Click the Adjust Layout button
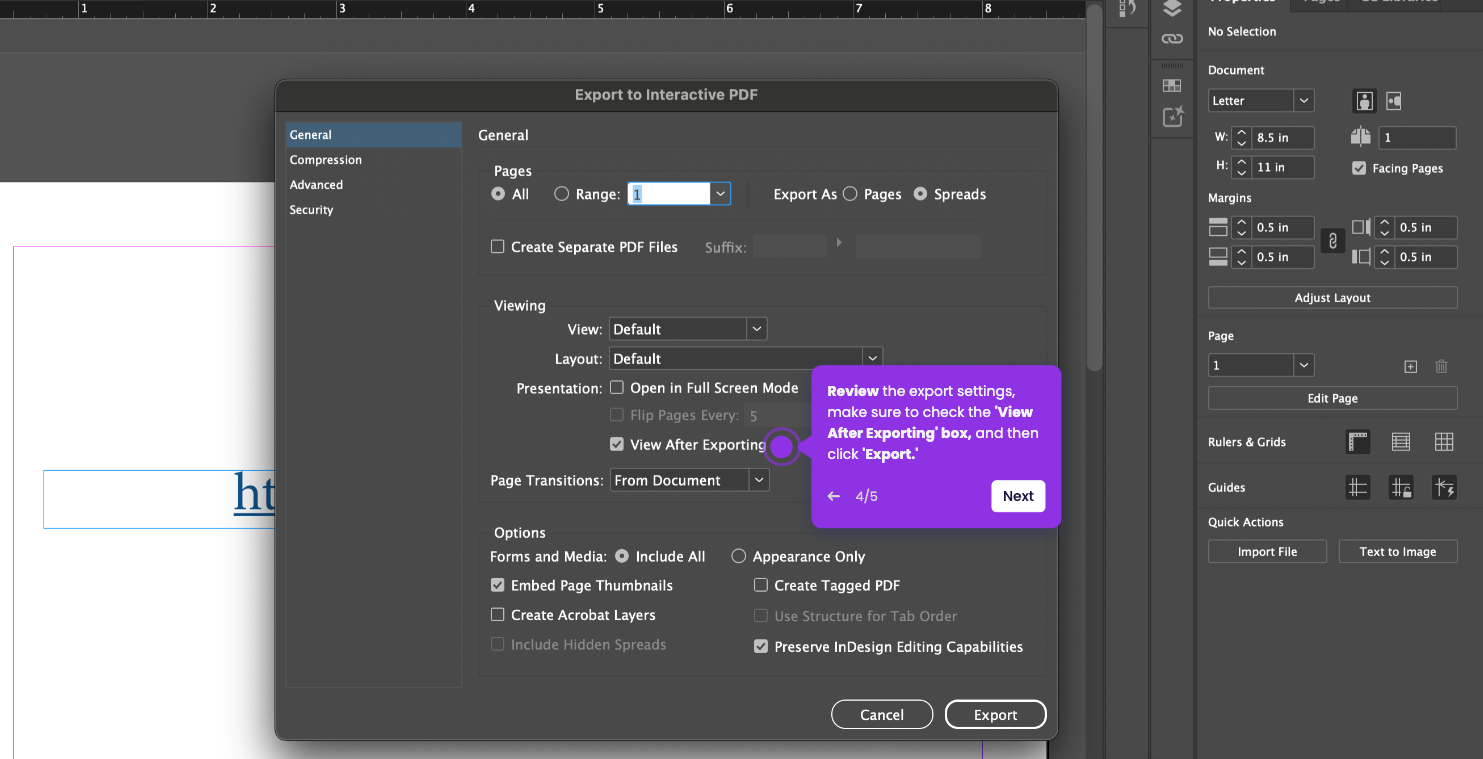The height and width of the screenshot is (759, 1483). tap(1332, 298)
